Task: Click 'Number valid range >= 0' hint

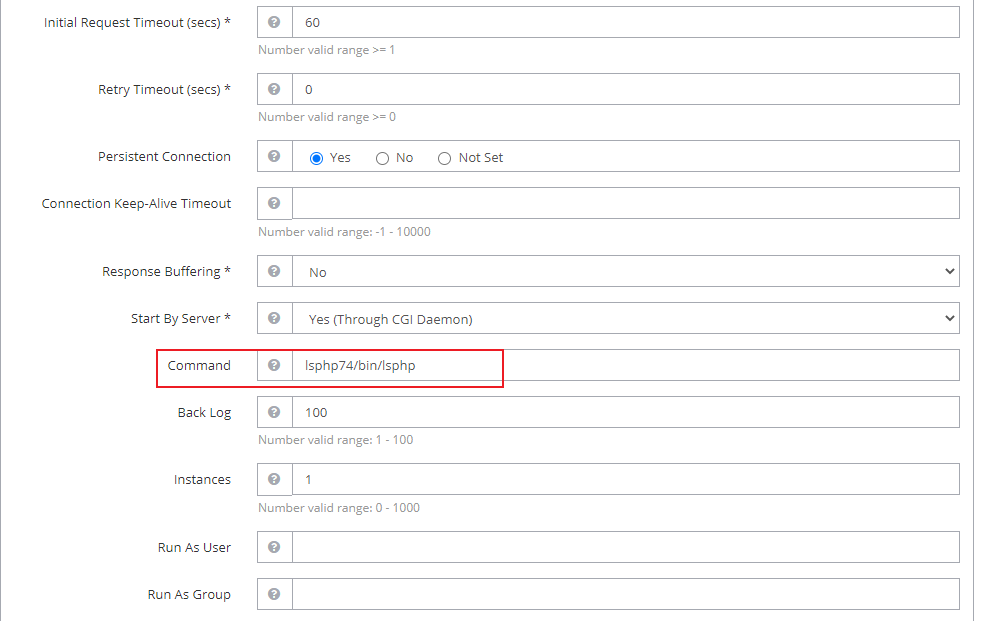Action: (x=327, y=117)
